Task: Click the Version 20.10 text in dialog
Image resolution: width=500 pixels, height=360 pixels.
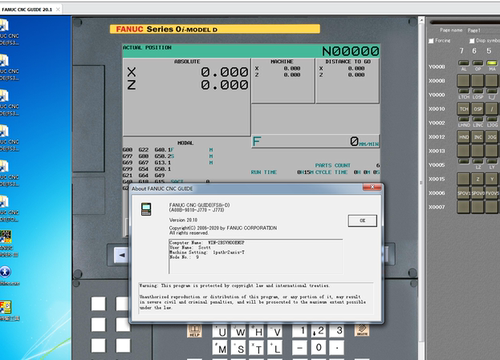Action: click(183, 220)
